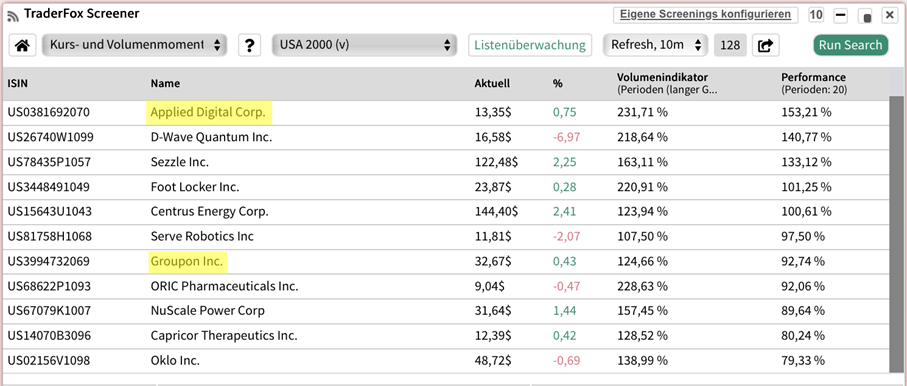Click the export share arrow icon
907x386 pixels.
click(x=765, y=45)
